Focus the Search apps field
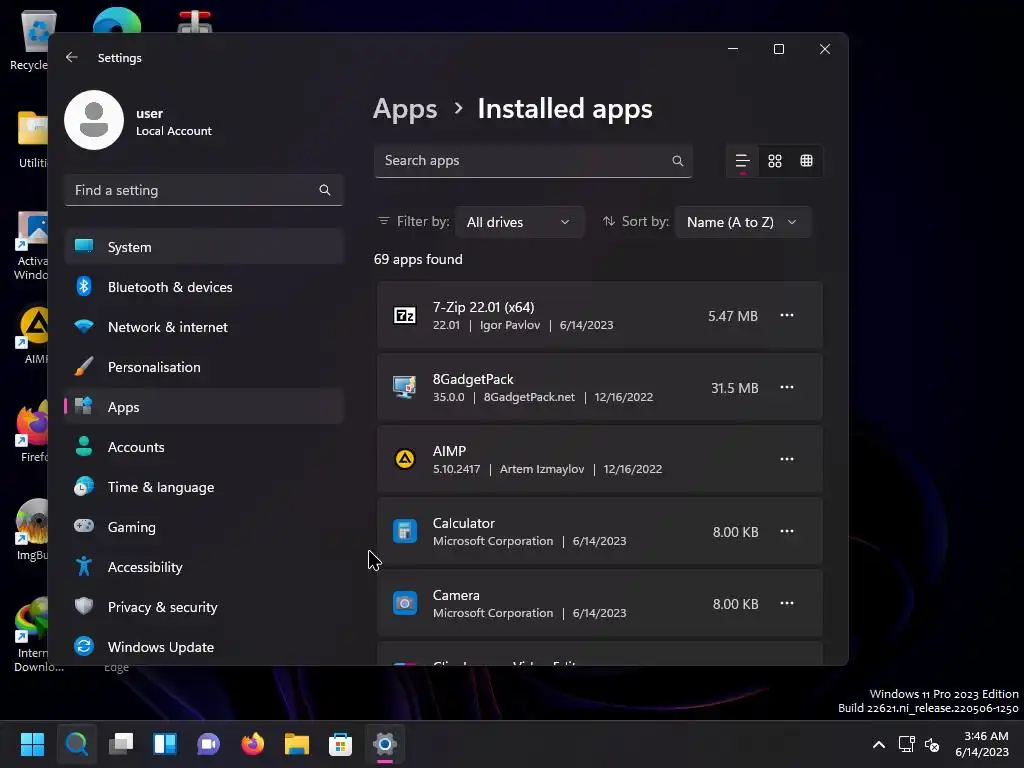The image size is (1024, 768). coord(533,161)
